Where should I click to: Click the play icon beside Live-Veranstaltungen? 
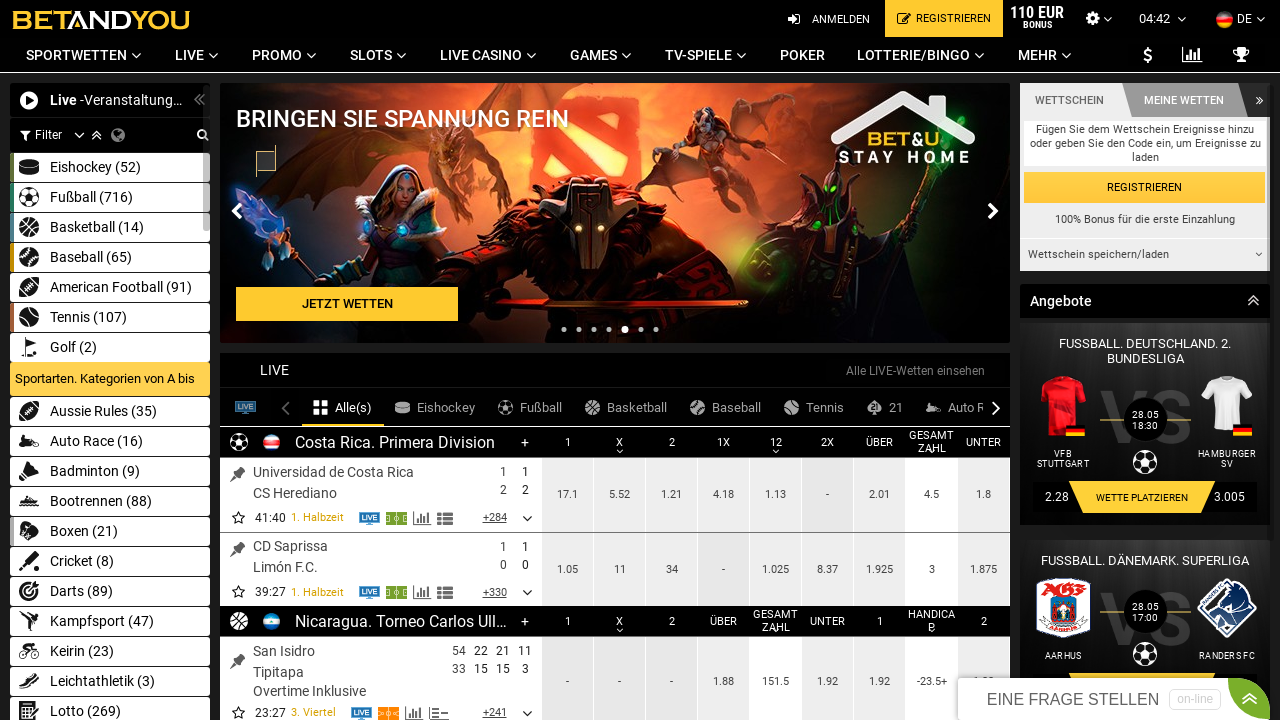click(x=29, y=100)
